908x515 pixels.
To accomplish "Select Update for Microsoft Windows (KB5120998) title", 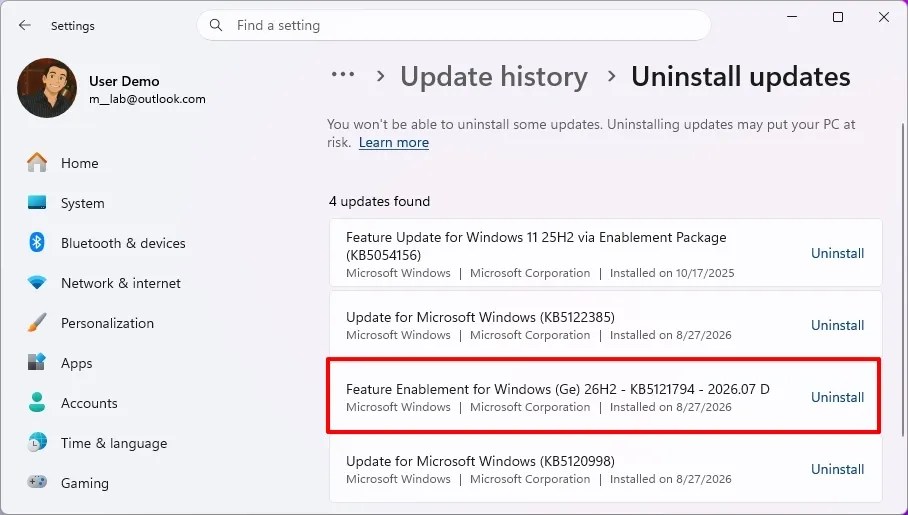I will pos(480,462).
